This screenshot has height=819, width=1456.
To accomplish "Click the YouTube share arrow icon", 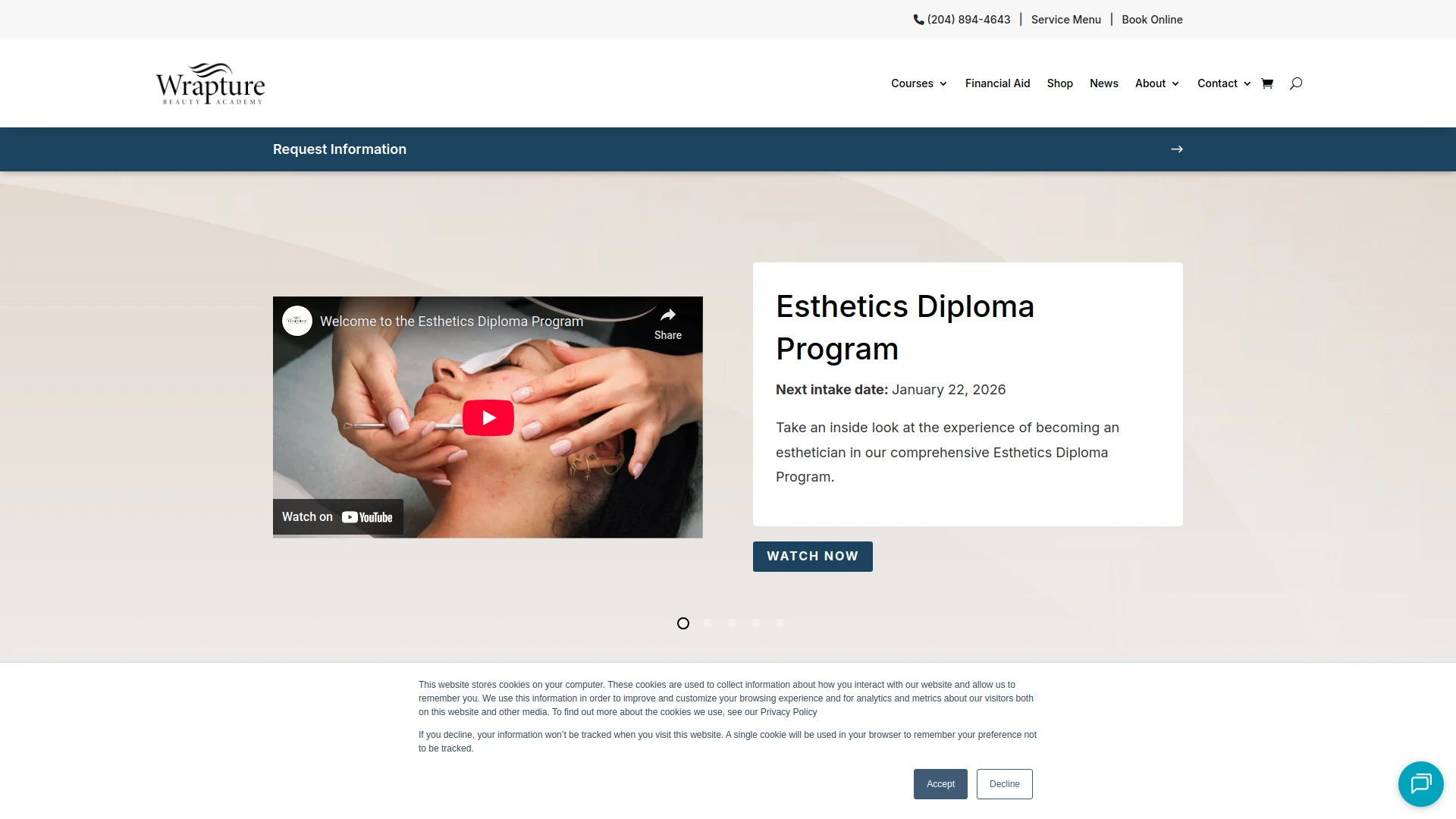I will pyautogui.click(x=668, y=315).
